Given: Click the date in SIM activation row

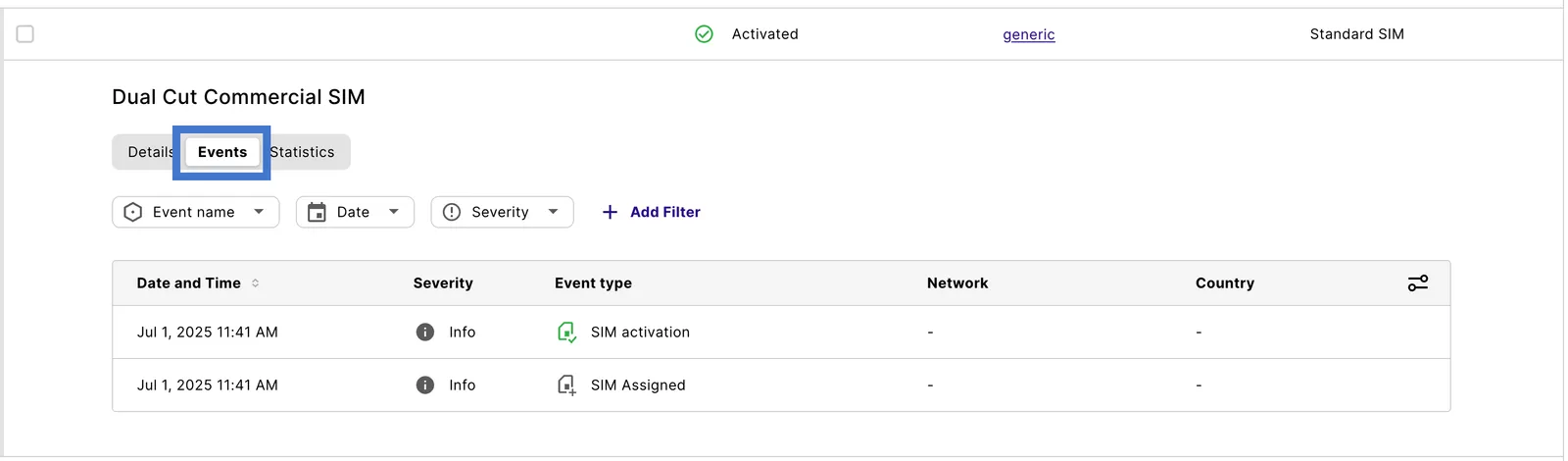Looking at the screenshot, I should (x=208, y=333).
